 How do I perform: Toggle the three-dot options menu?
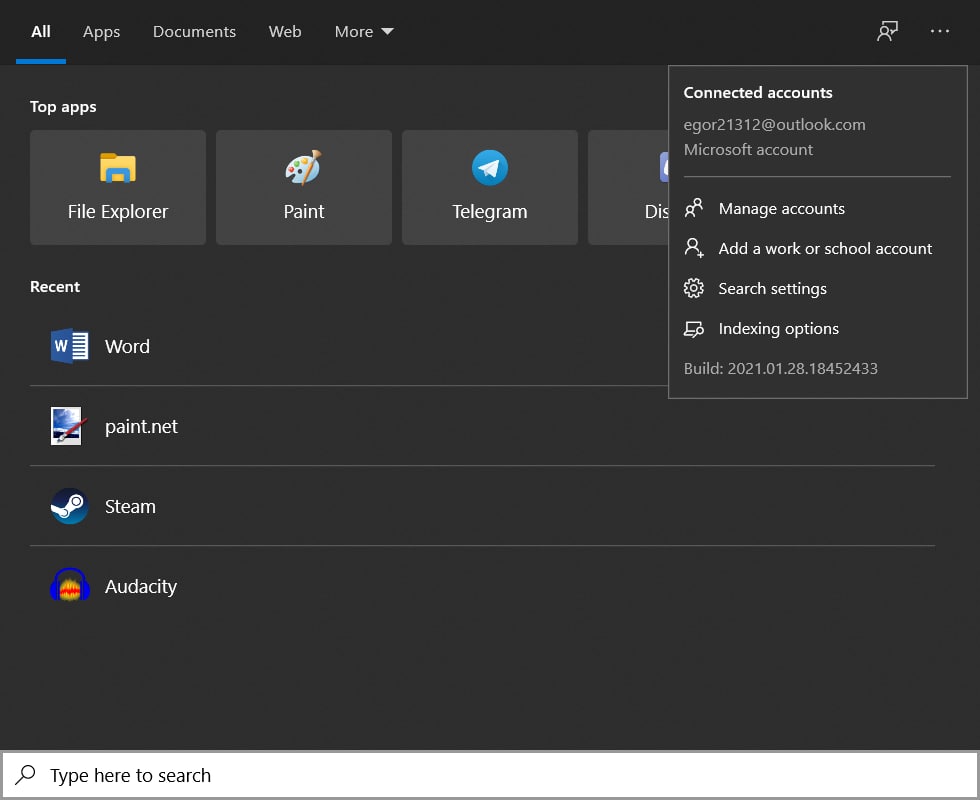point(939,31)
